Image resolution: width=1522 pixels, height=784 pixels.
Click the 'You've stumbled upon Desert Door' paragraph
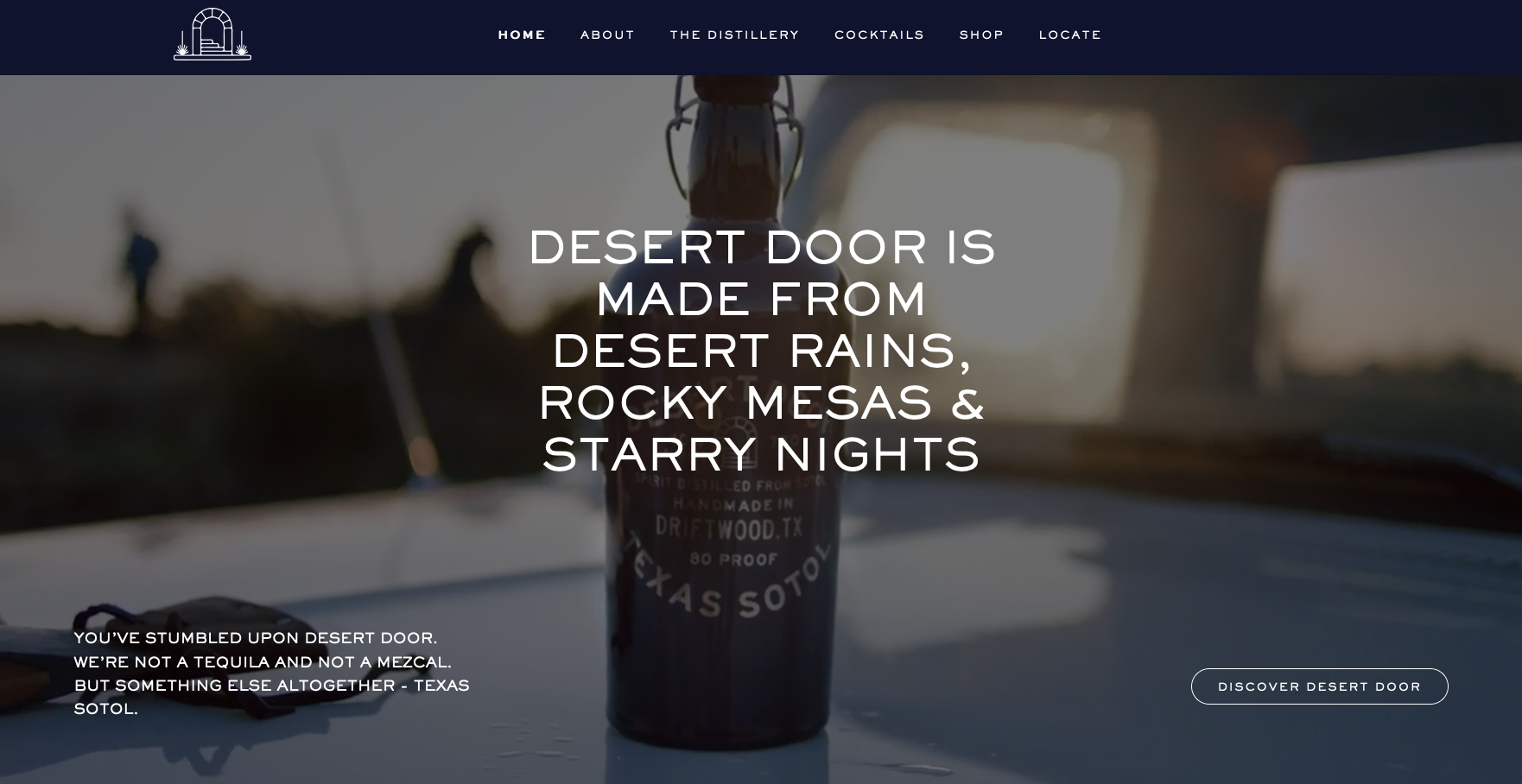point(271,673)
